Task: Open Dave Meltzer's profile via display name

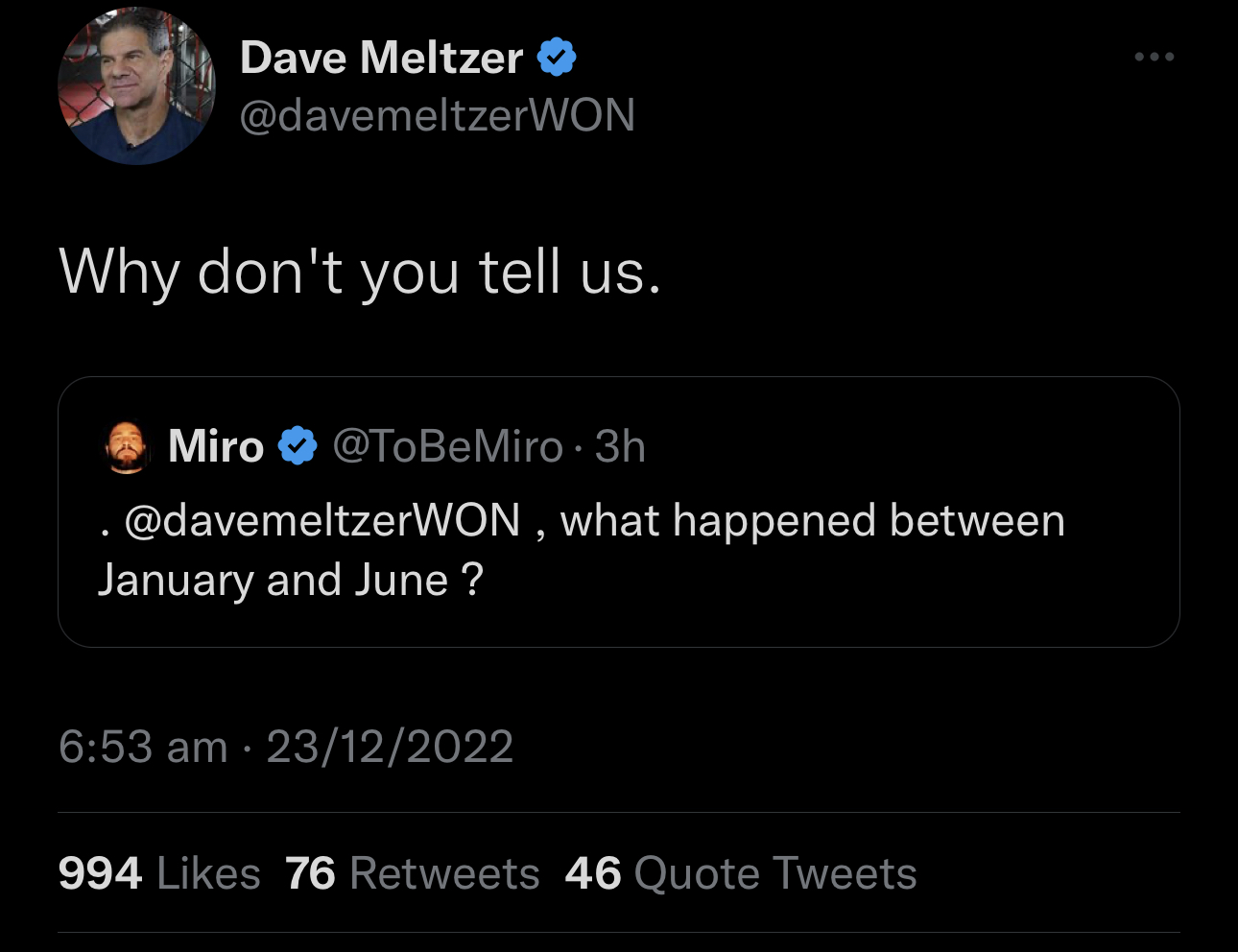Action: (x=381, y=58)
